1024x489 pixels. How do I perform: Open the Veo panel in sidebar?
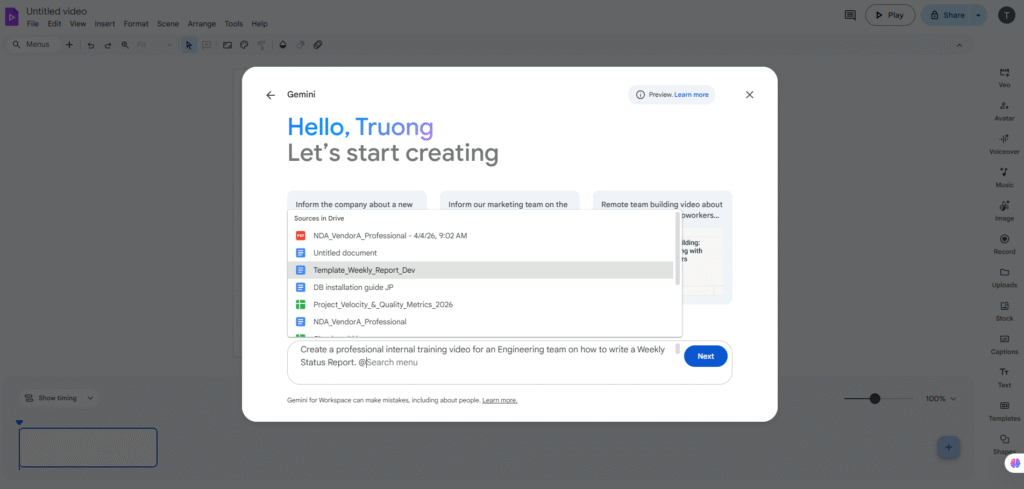1004,76
